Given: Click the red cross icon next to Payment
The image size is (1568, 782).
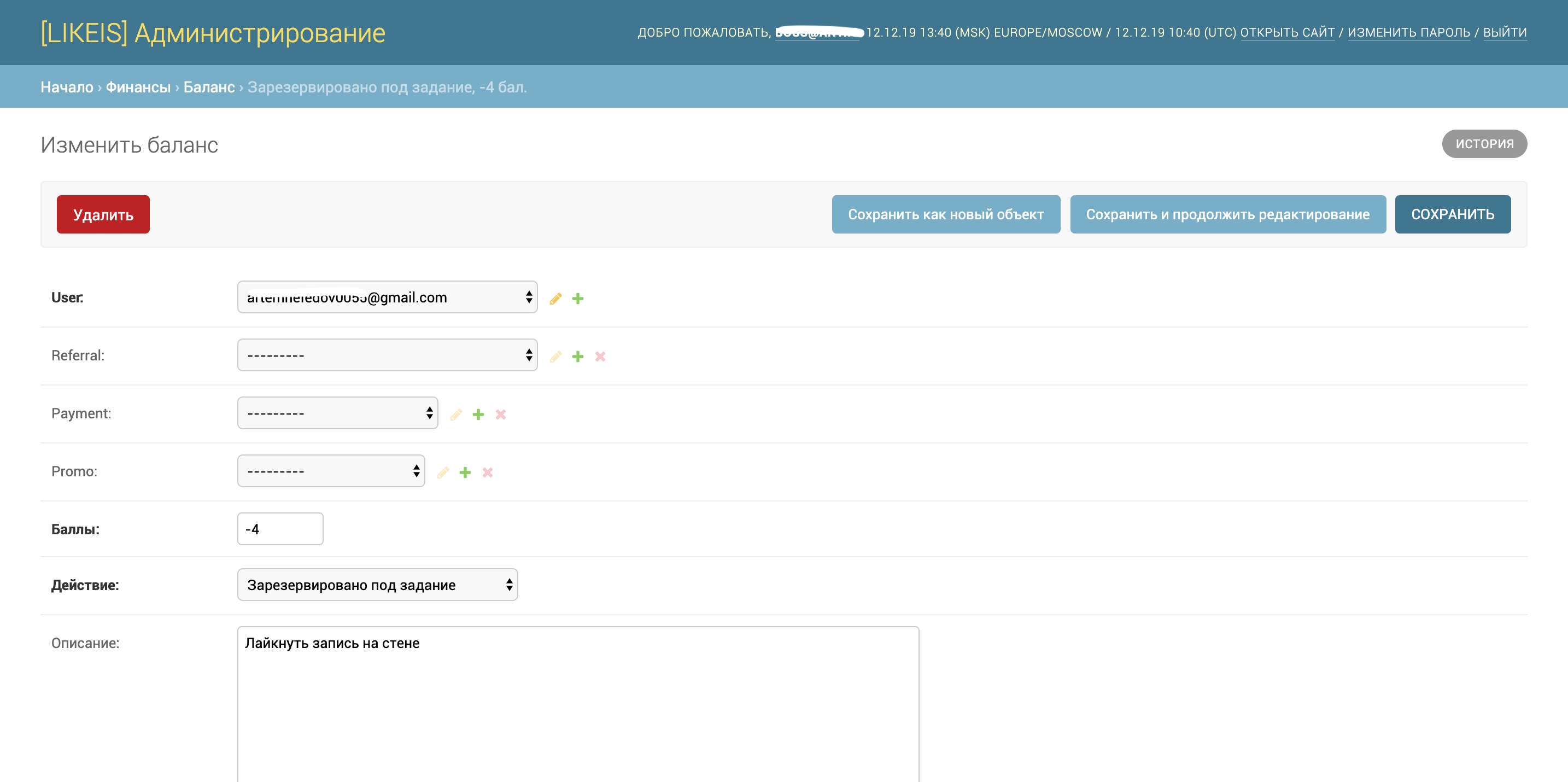Looking at the screenshot, I should [500, 414].
